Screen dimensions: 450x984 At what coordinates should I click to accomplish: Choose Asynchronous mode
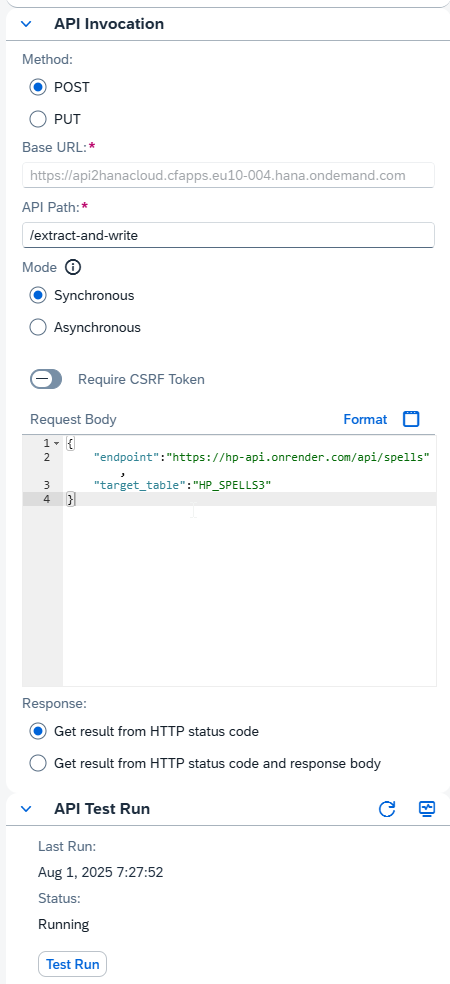(38, 327)
